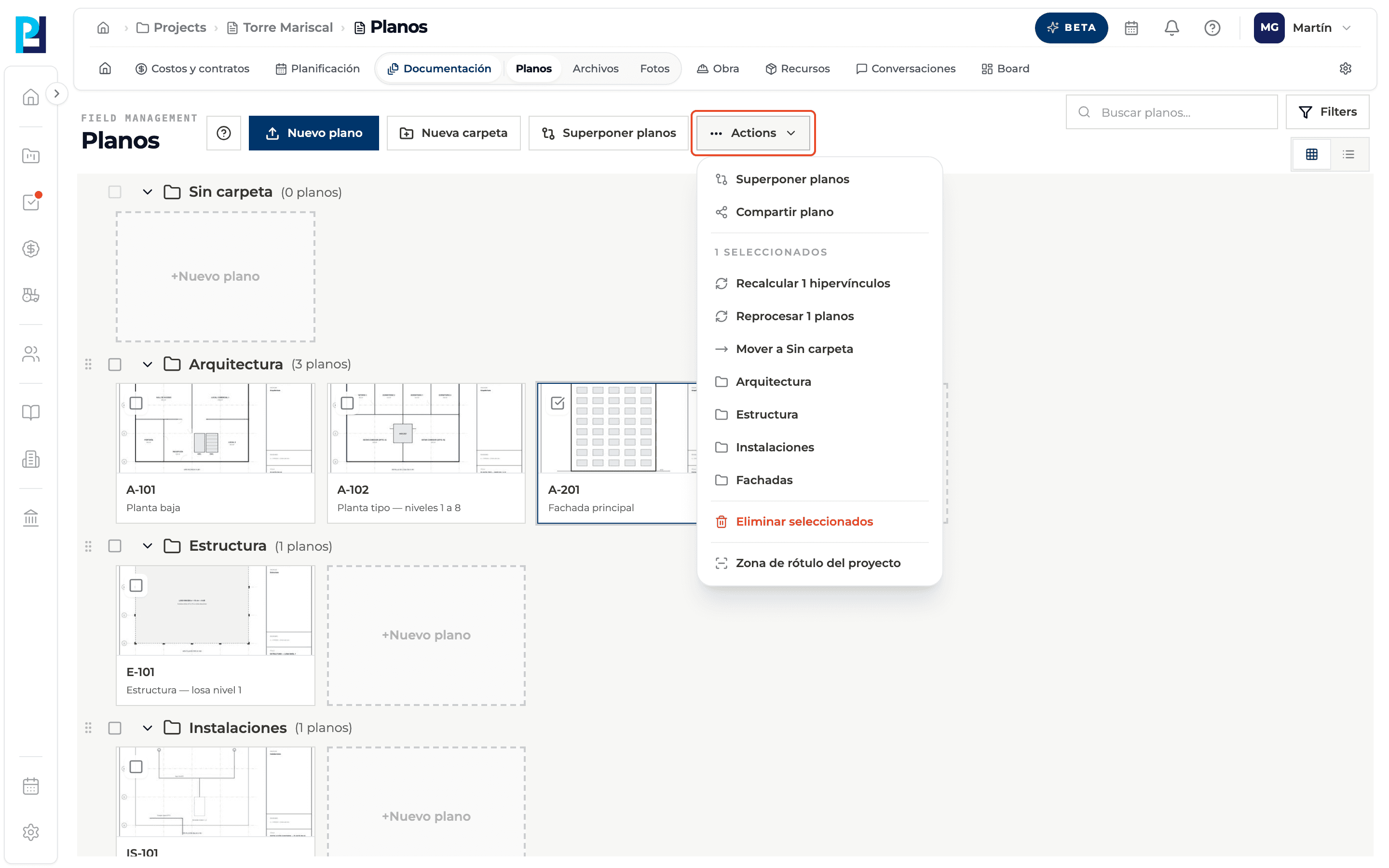Go to project home icon in tab bar
The width and height of the screenshot is (1389, 868).
click(x=105, y=68)
